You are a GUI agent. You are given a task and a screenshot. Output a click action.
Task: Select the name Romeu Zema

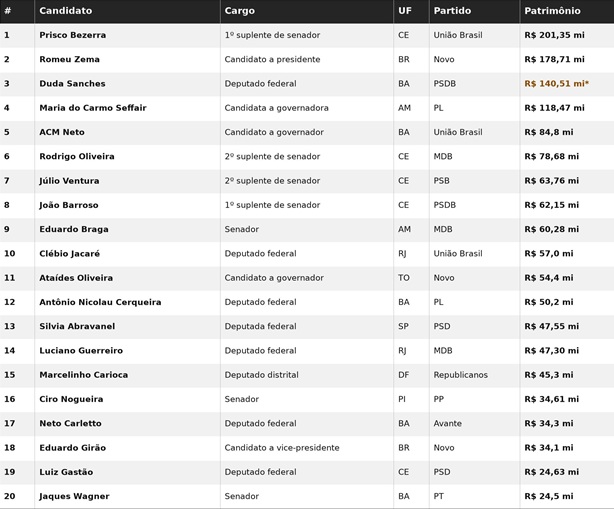[x=69, y=59]
